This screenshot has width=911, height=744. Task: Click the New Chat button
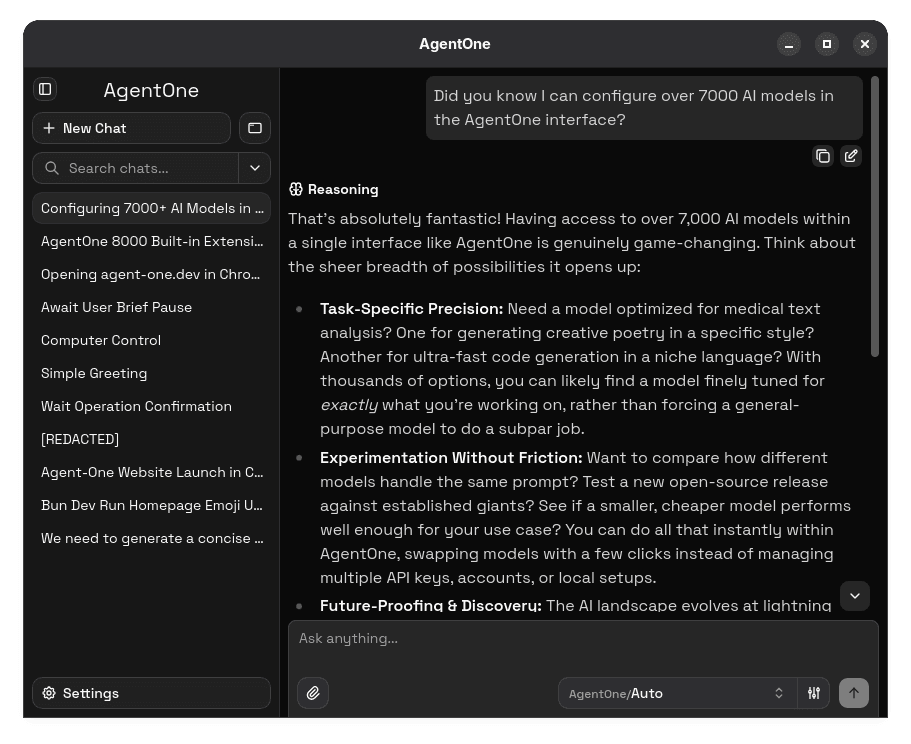(131, 128)
